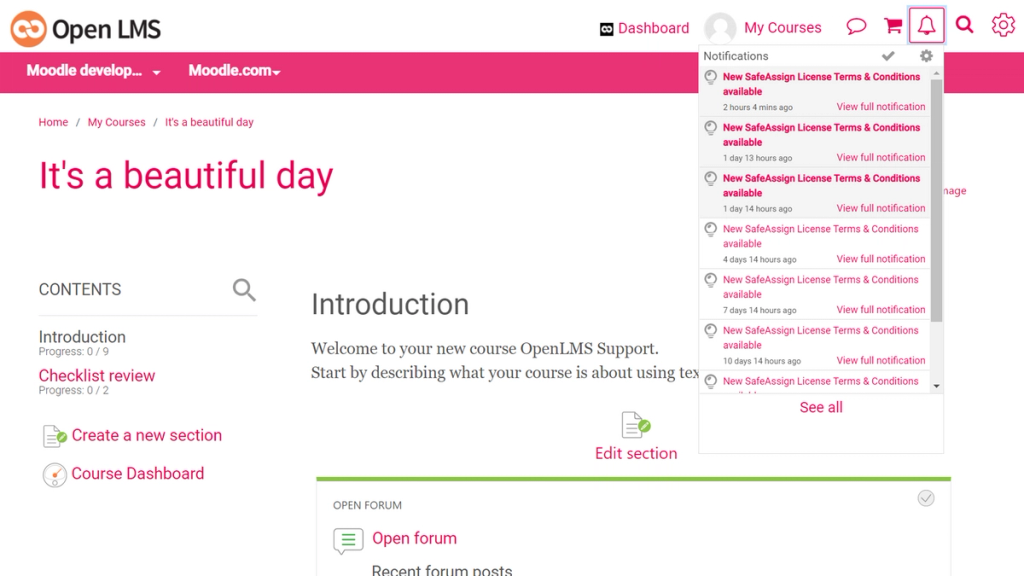The image size is (1024, 576).
Task: Select Home in the breadcrumb trail
Action: [x=53, y=121]
